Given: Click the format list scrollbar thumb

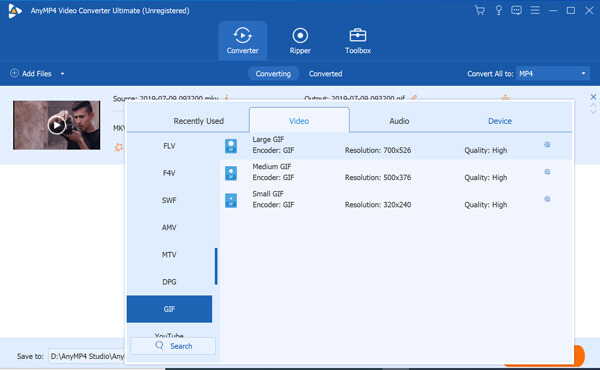Looking at the screenshot, I should (x=216, y=266).
